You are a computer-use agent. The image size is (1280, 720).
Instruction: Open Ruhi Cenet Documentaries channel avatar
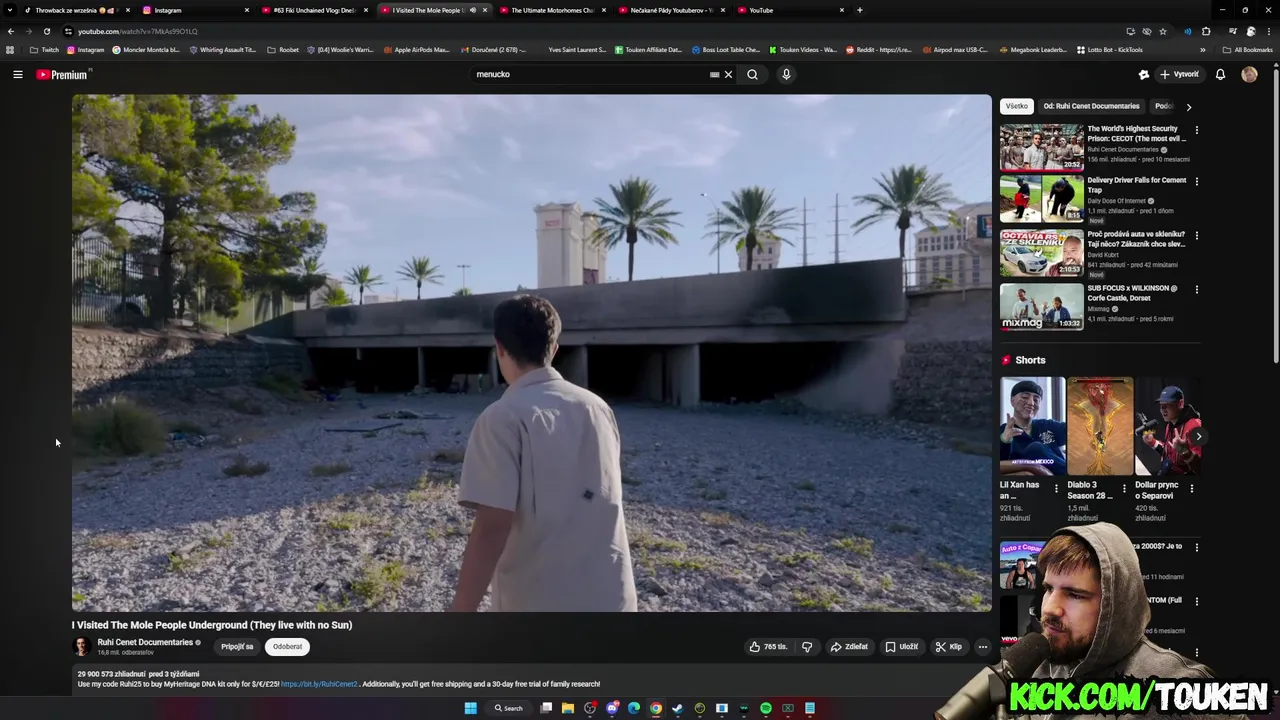[82, 646]
